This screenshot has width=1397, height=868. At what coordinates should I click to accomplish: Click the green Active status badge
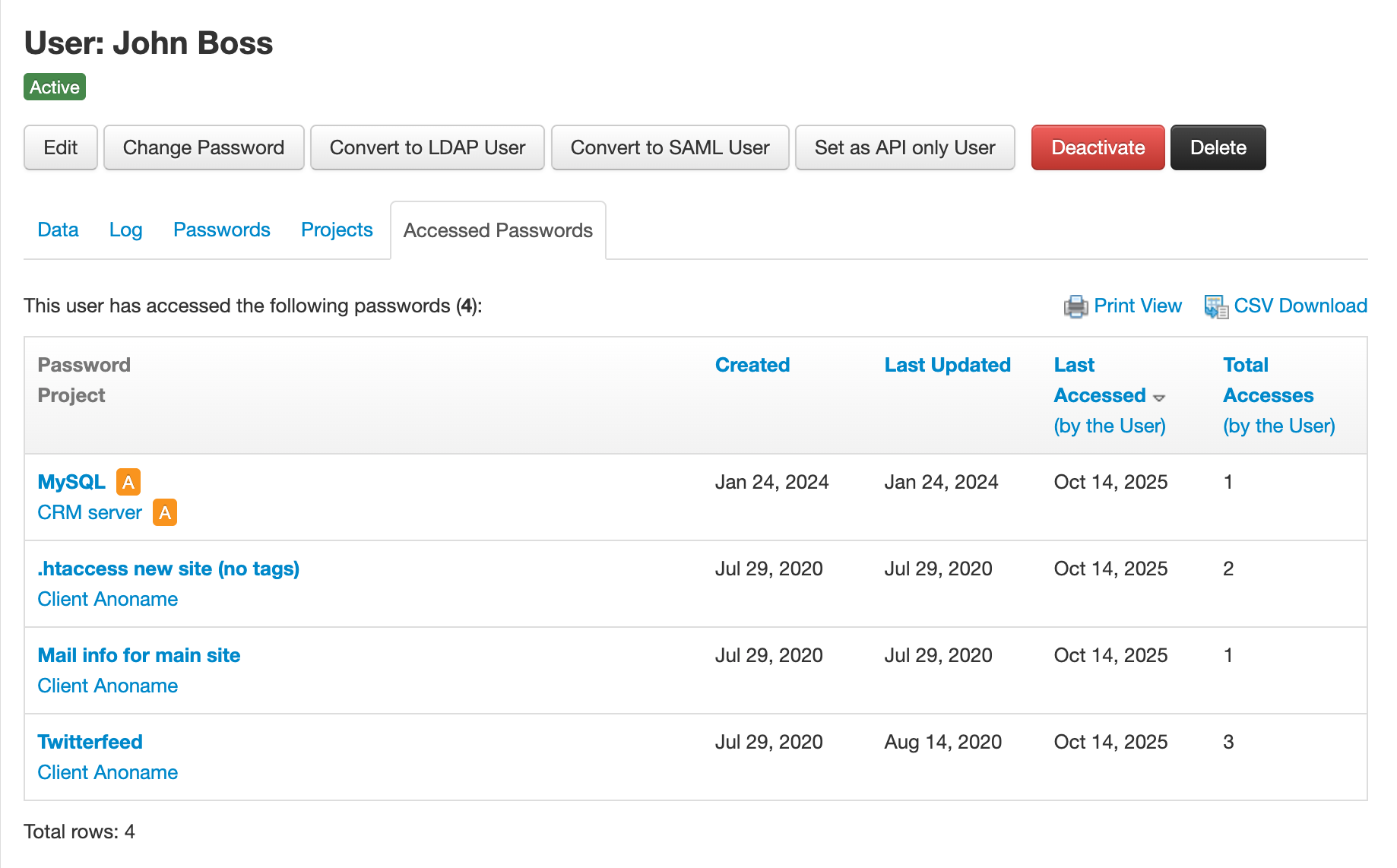click(x=55, y=87)
